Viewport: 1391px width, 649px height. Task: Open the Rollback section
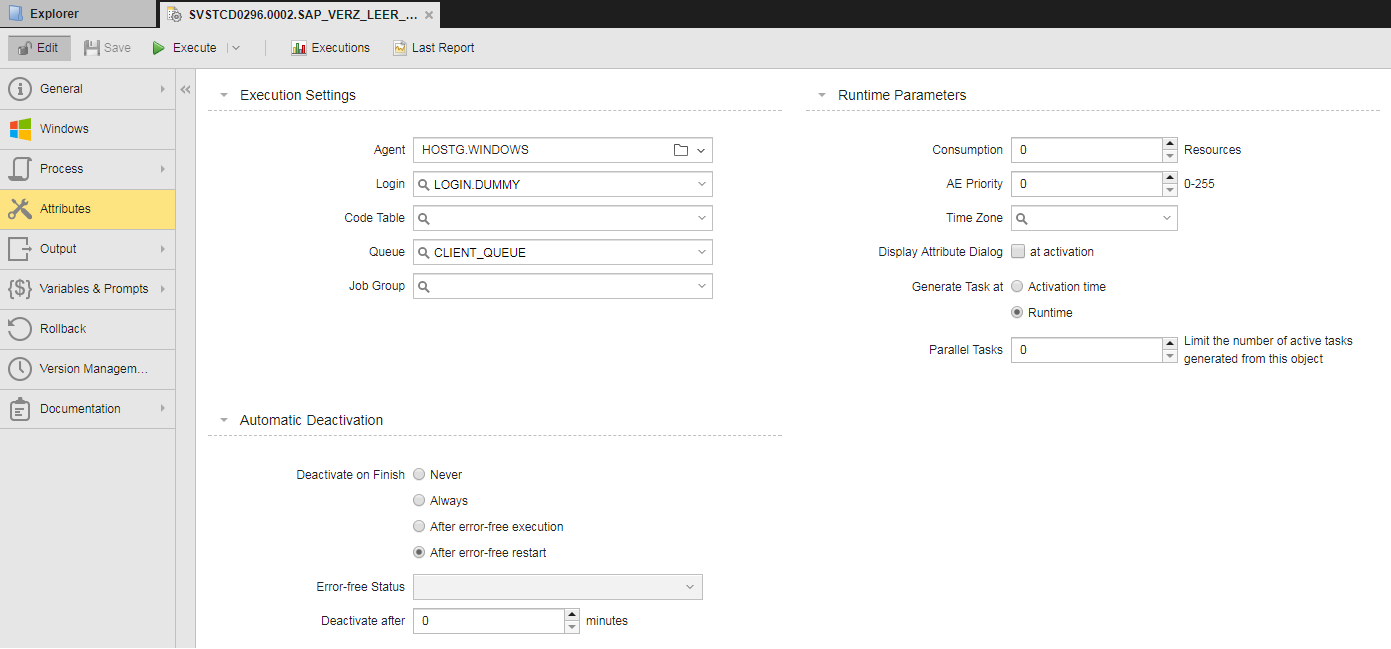[88, 329]
